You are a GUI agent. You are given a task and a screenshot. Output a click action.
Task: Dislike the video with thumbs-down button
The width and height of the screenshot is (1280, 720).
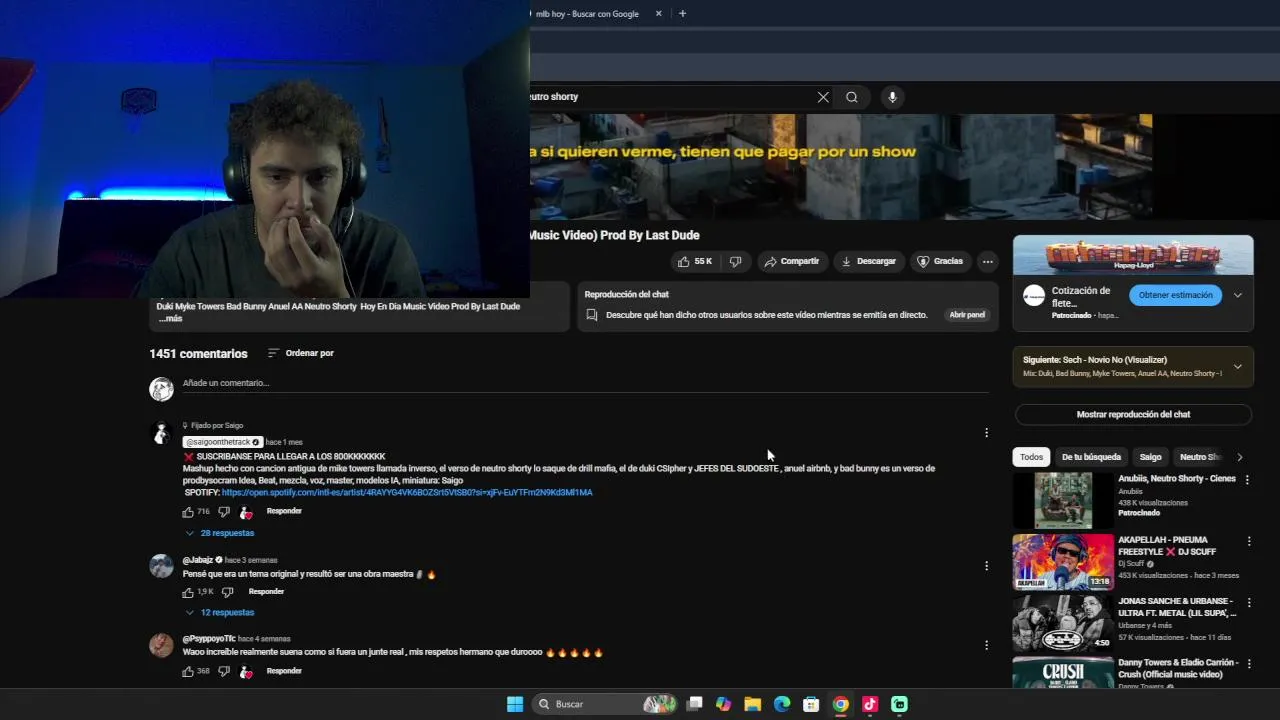[x=735, y=262]
